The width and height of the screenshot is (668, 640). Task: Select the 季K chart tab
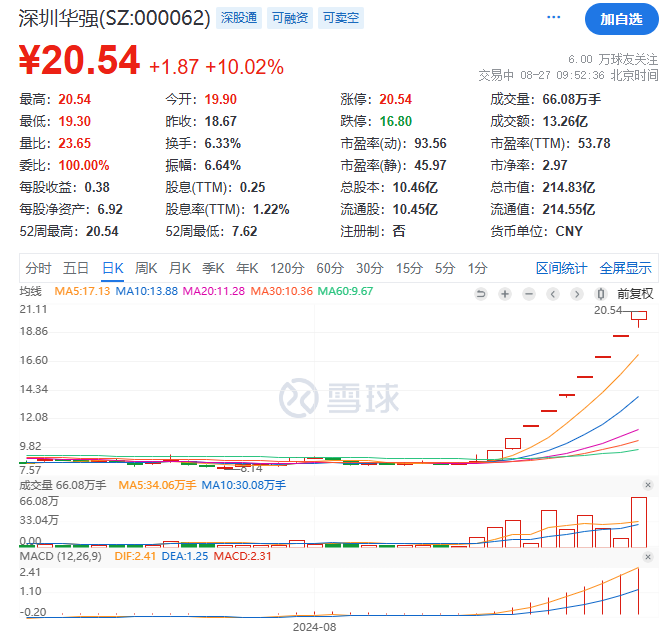(213, 268)
